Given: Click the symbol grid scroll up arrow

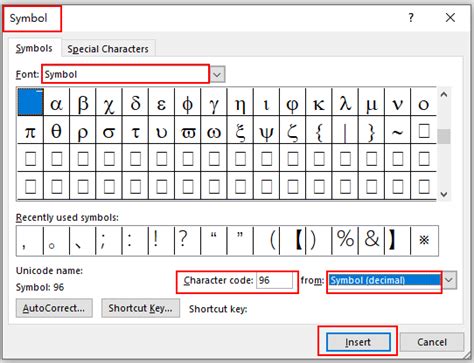Looking at the screenshot, I should click(x=444, y=95).
